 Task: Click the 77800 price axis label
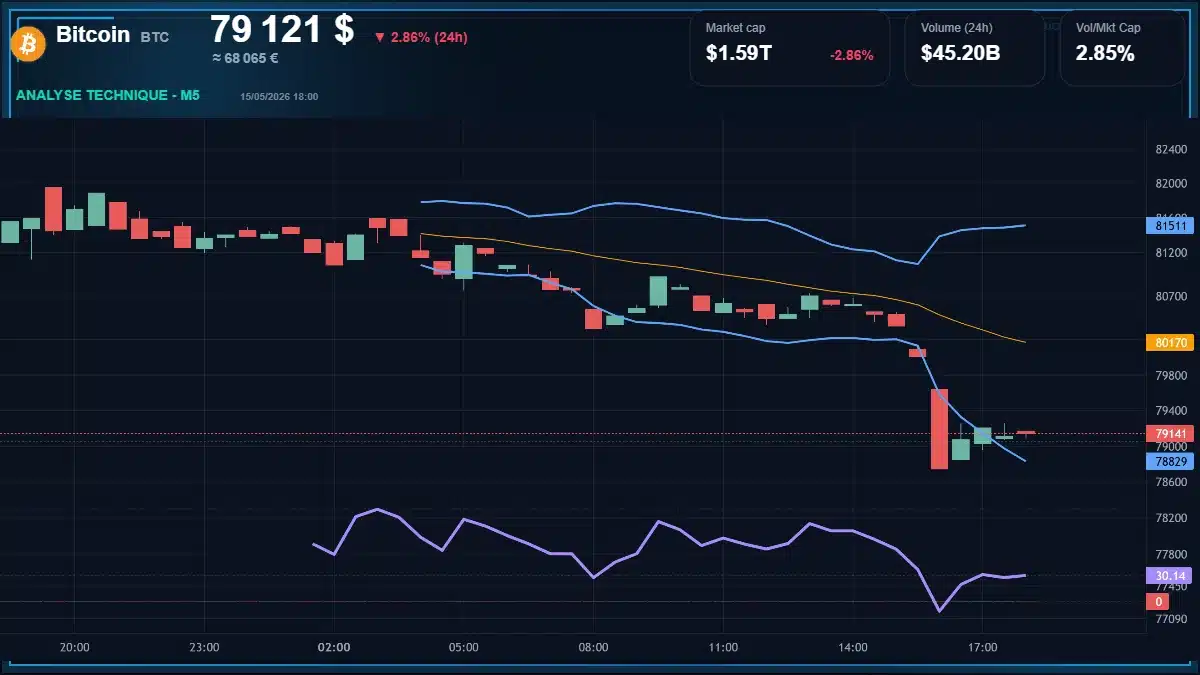click(x=1171, y=554)
